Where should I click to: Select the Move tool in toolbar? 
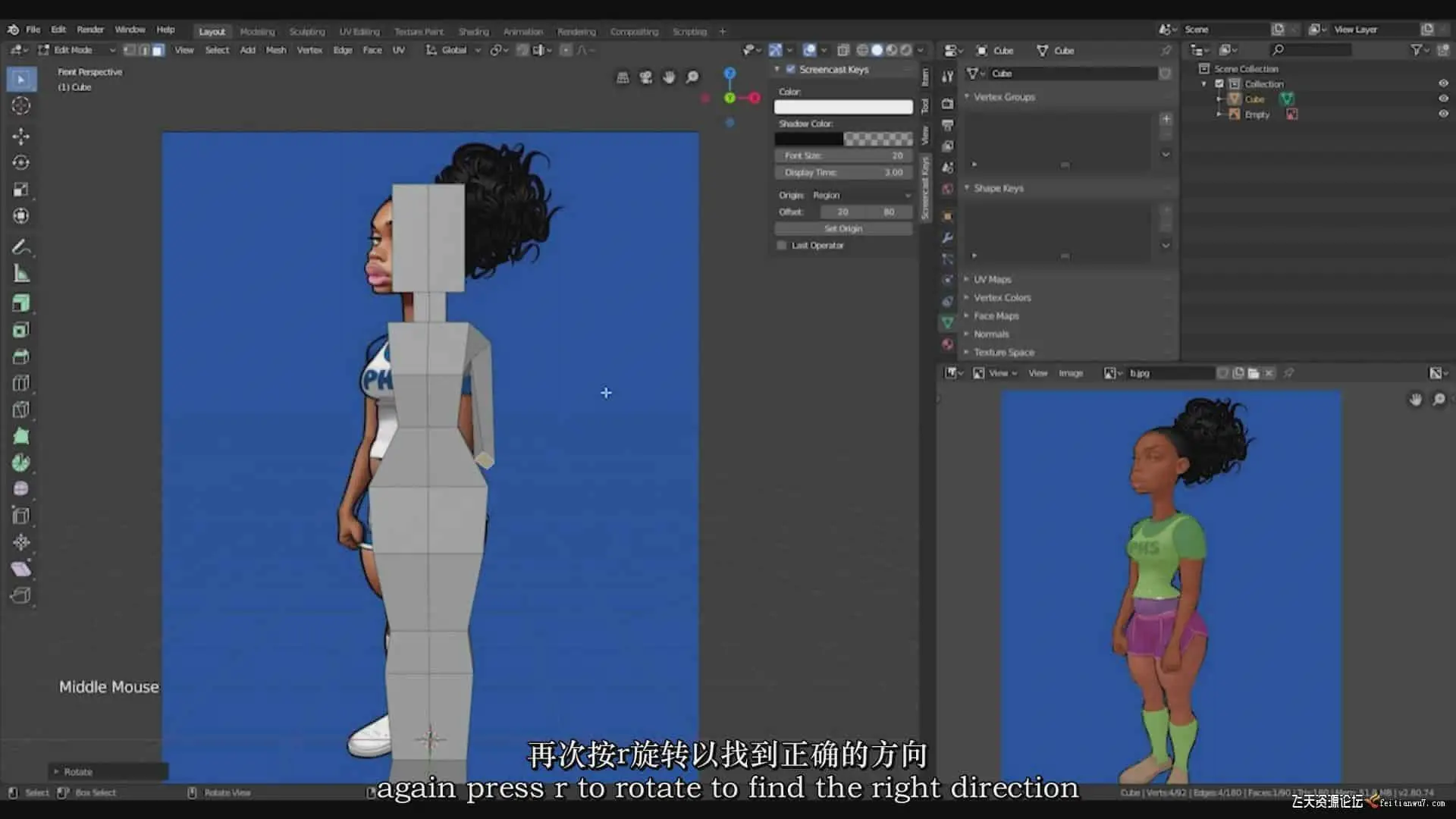click(x=21, y=136)
